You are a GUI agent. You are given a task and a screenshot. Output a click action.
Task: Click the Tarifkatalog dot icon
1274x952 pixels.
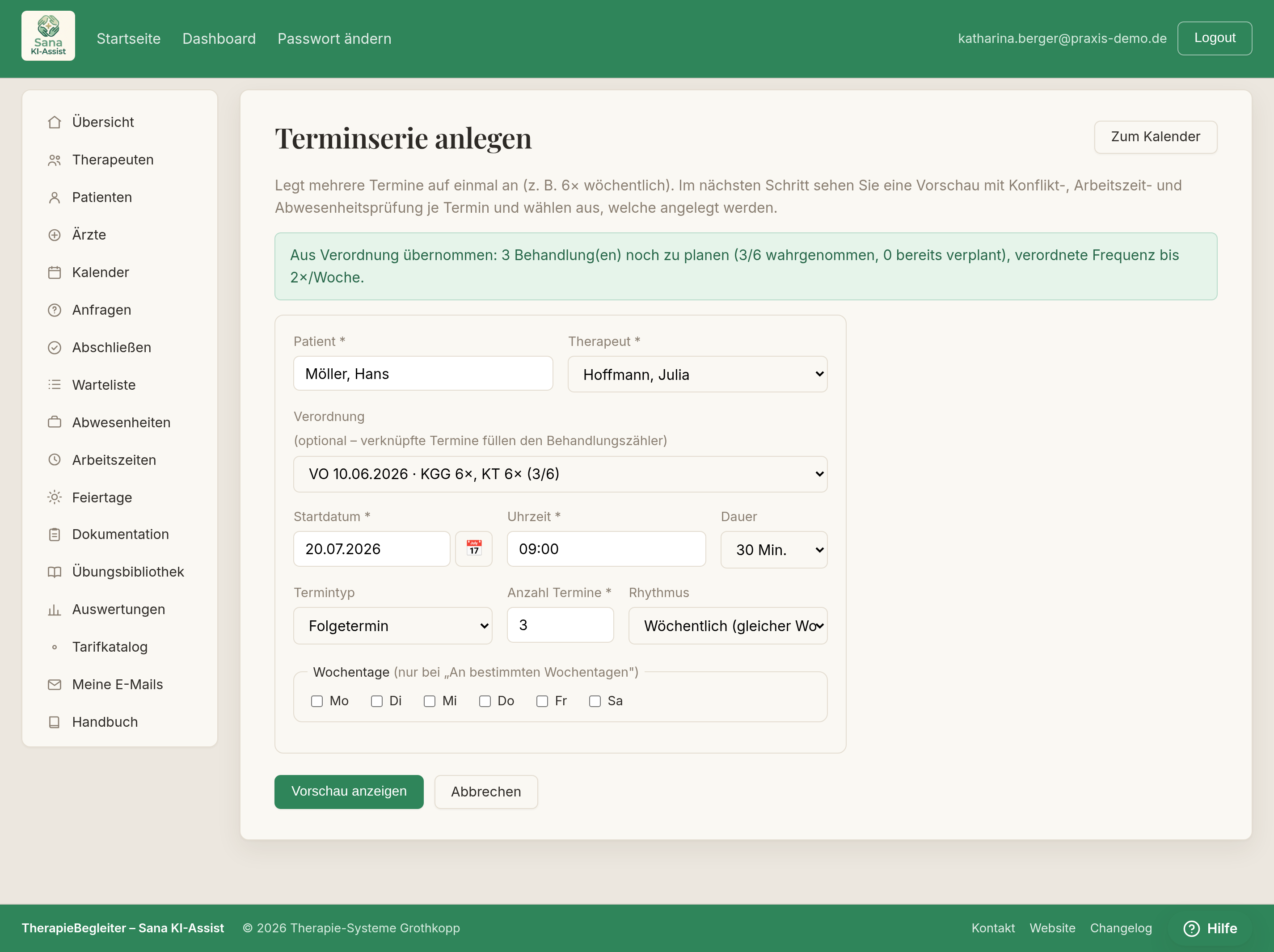coord(54,647)
